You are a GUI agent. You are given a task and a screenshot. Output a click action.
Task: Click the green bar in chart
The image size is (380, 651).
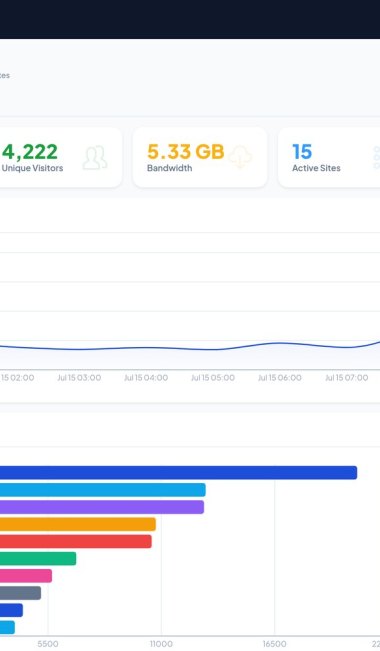[x=38, y=559]
